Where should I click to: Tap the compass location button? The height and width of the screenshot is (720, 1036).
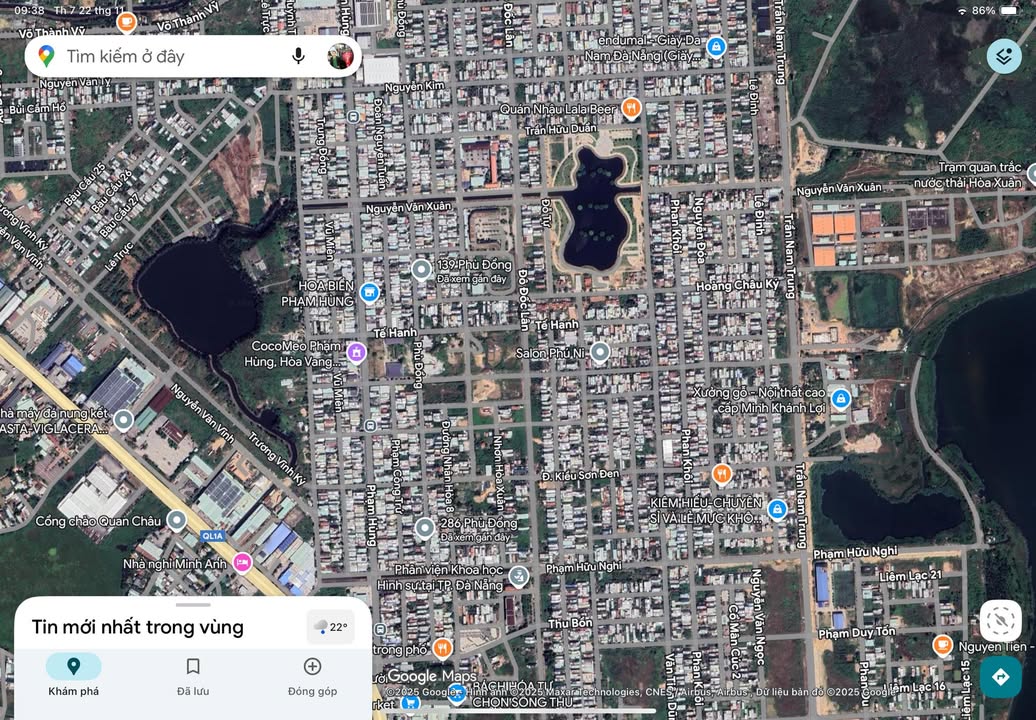999,622
